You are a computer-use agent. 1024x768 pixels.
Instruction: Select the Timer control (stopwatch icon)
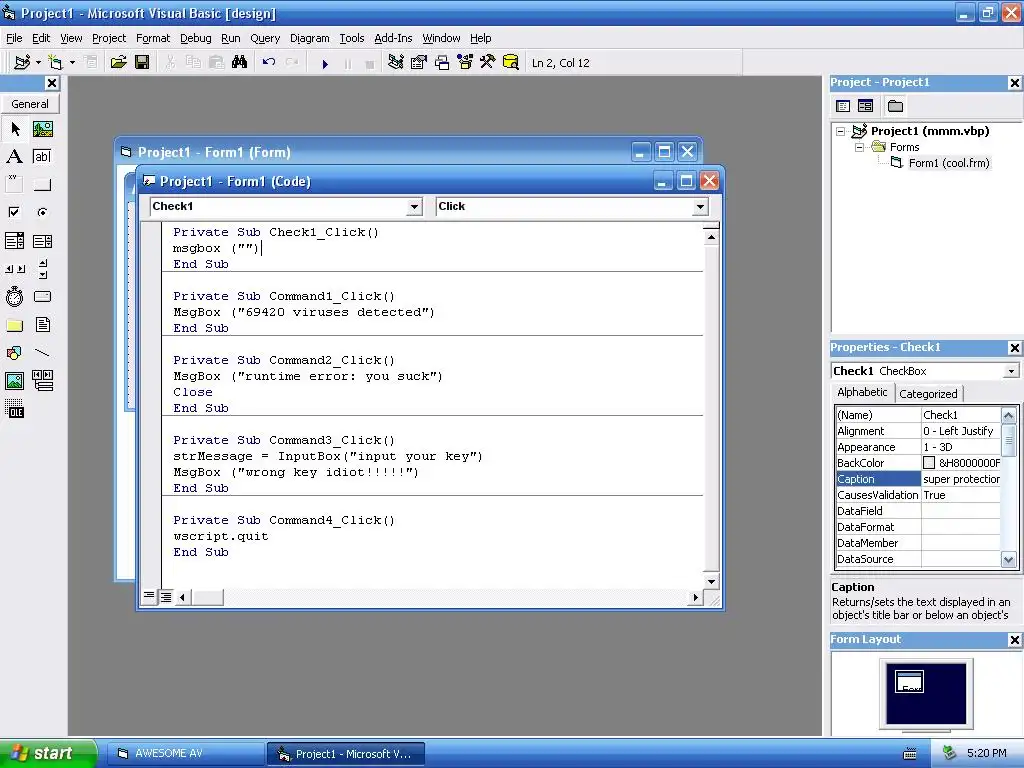click(x=14, y=296)
